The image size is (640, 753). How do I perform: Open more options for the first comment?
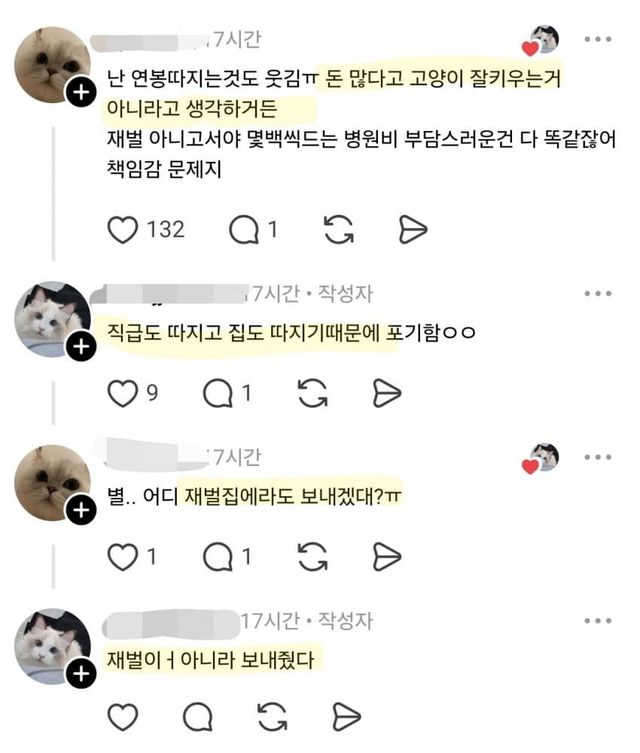(x=598, y=39)
